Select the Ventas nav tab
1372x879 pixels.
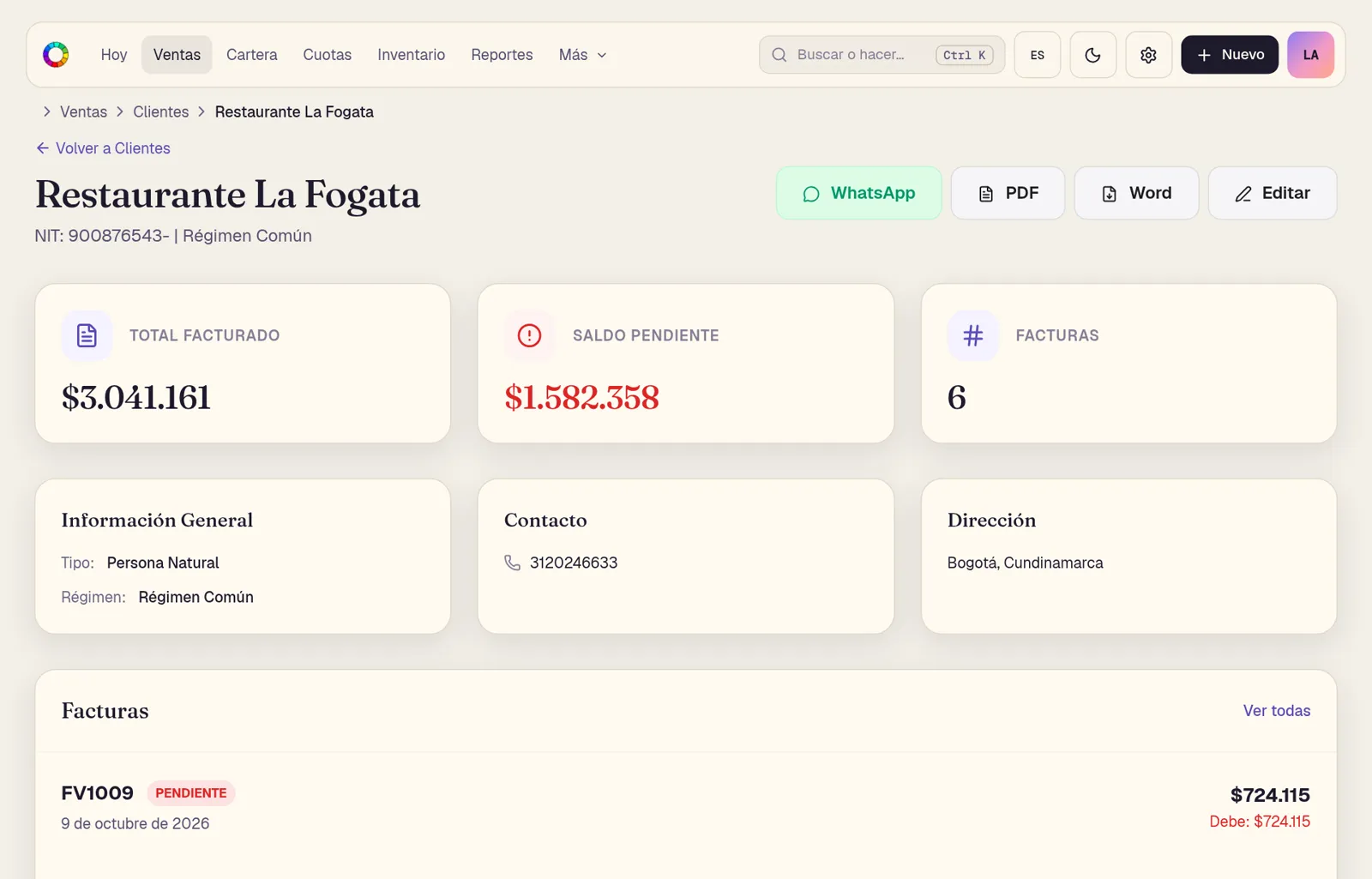(x=177, y=55)
